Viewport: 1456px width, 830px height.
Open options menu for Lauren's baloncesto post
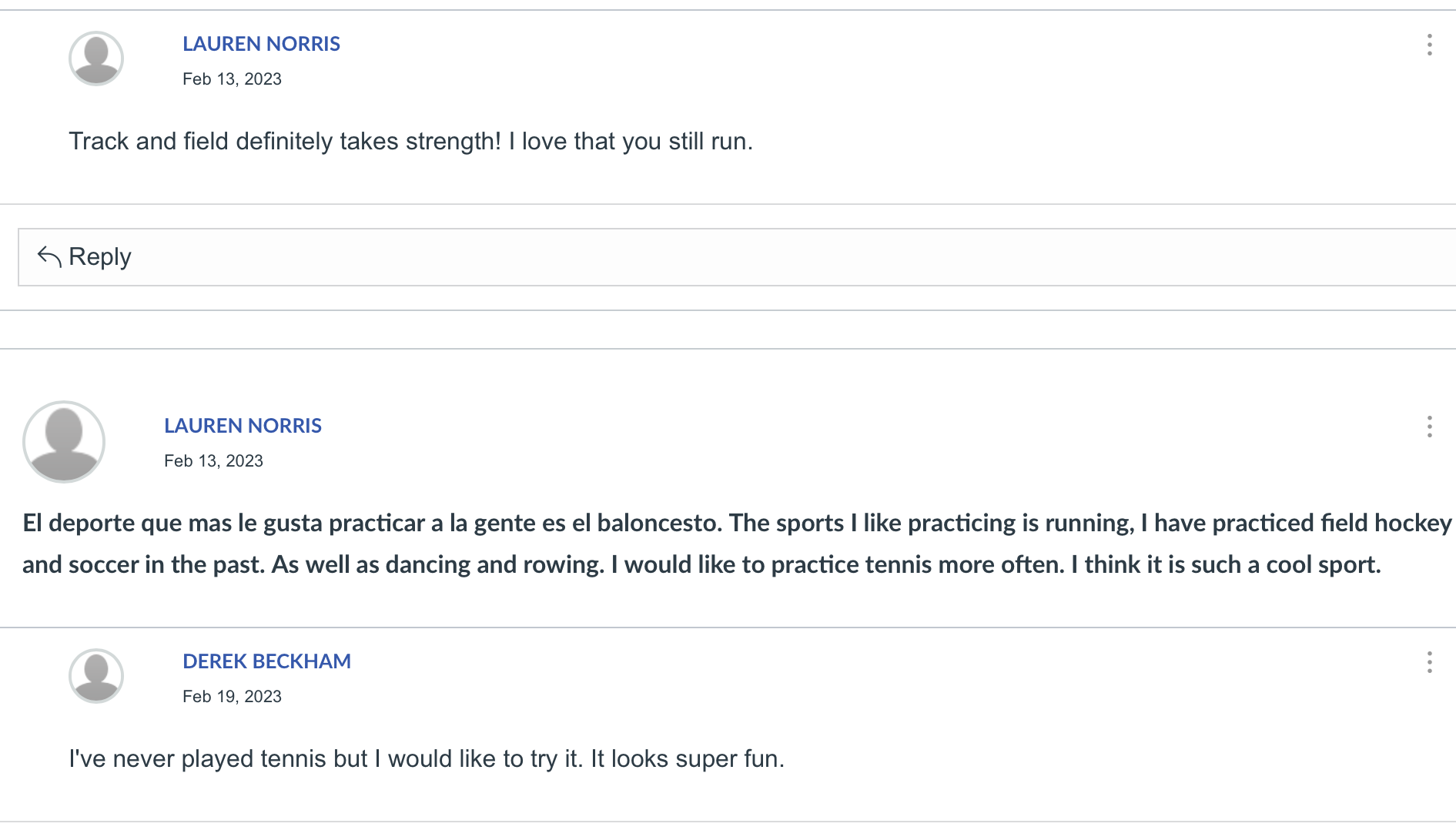(x=1429, y=427)
